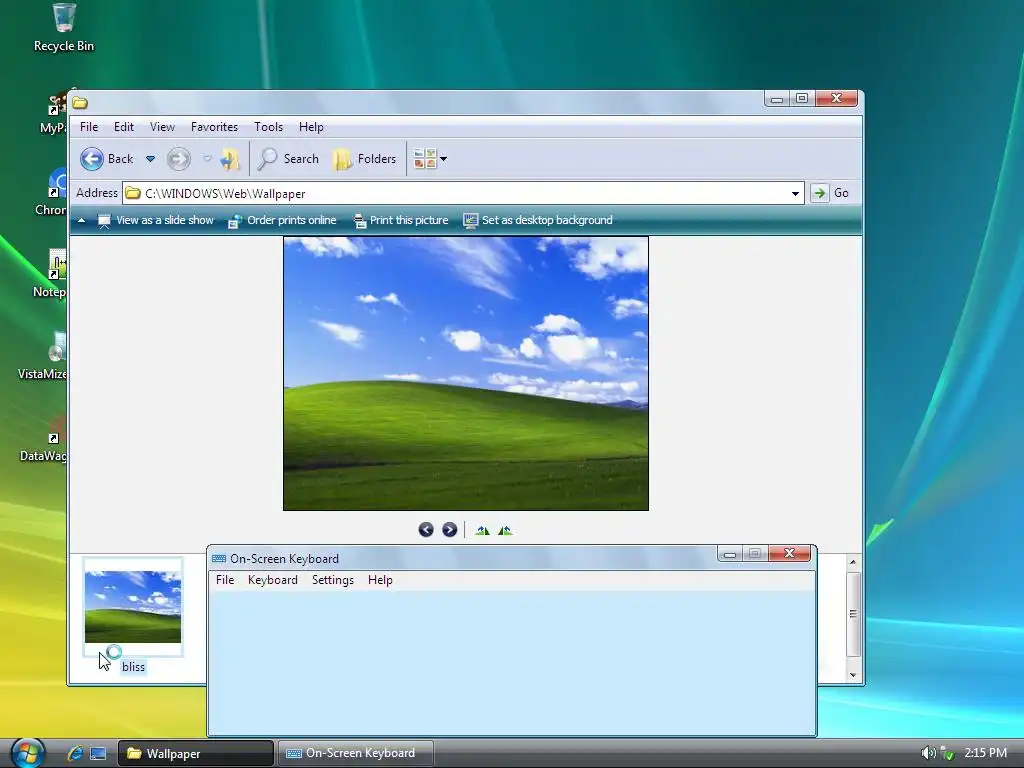Open On-Screen Keyboard Settings menu
Viewport: 1024px width, 768px height.
click(332, 580)
